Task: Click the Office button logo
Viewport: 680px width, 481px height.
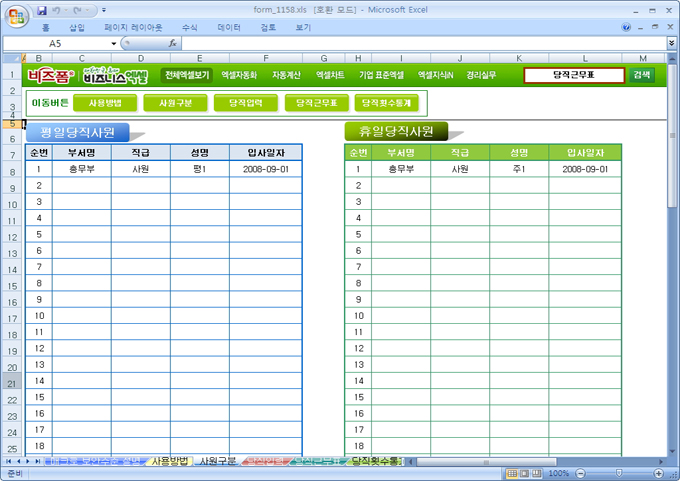Action: pos(15,16)
